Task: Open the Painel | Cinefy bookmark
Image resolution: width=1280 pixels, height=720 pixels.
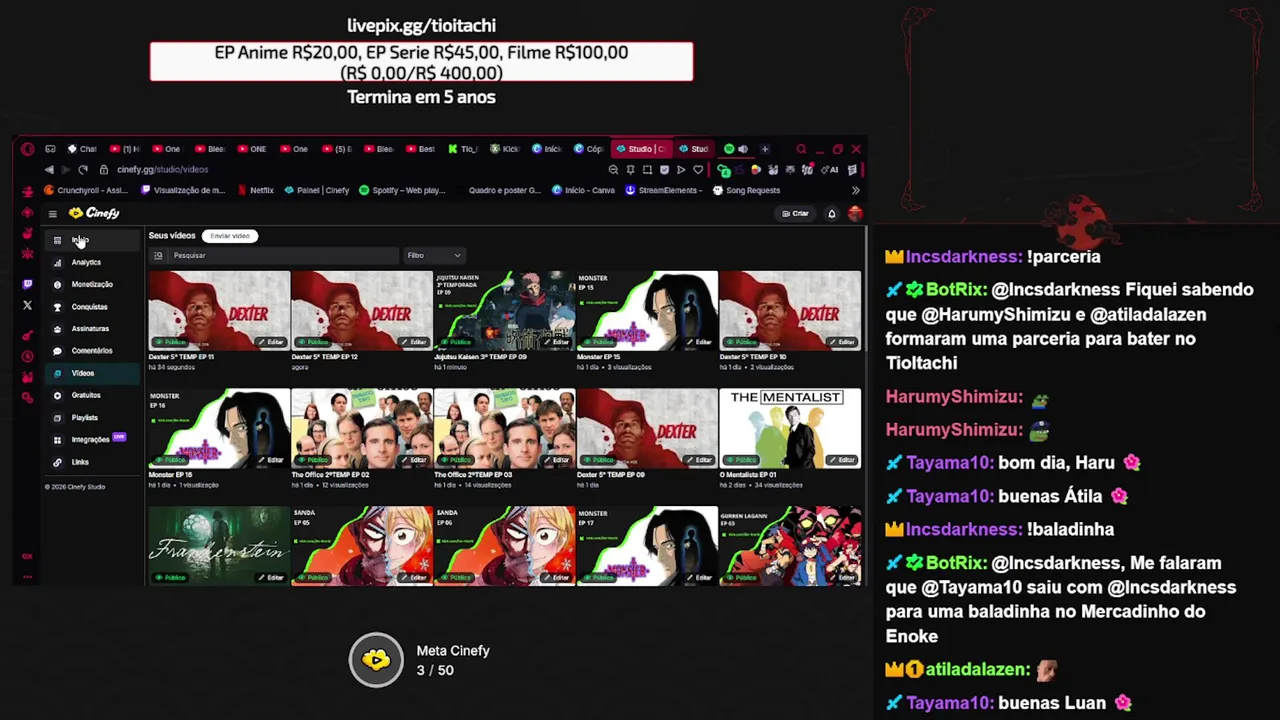Action: (317, 190)
